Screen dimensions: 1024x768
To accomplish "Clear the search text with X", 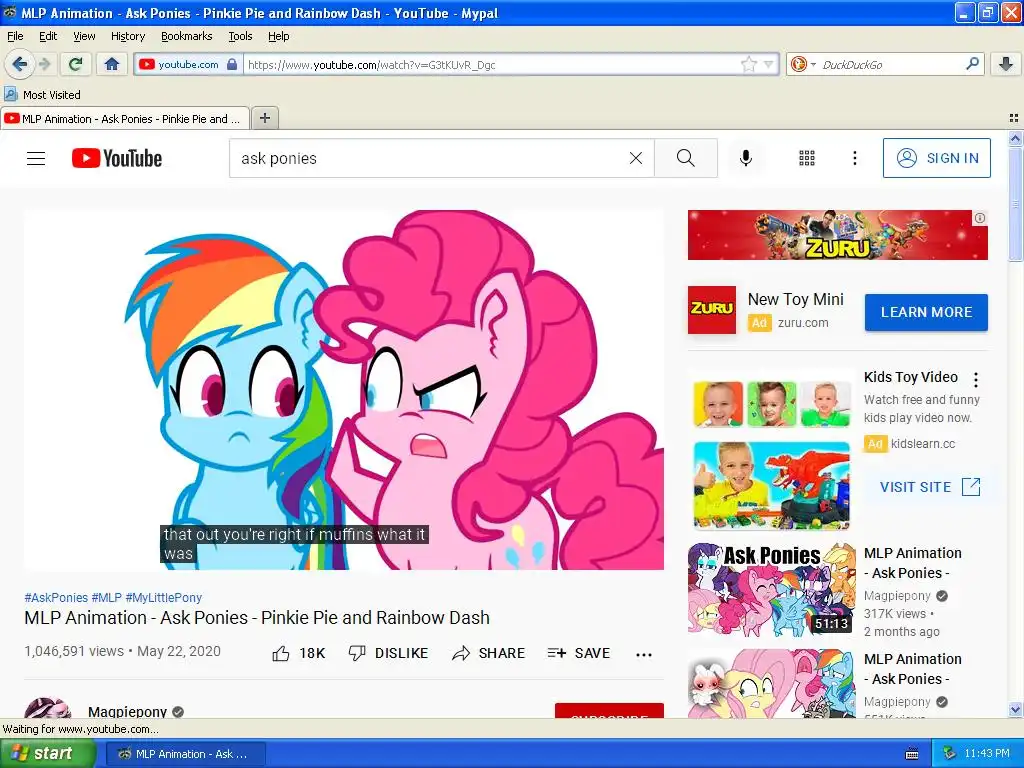I will 635,158.
